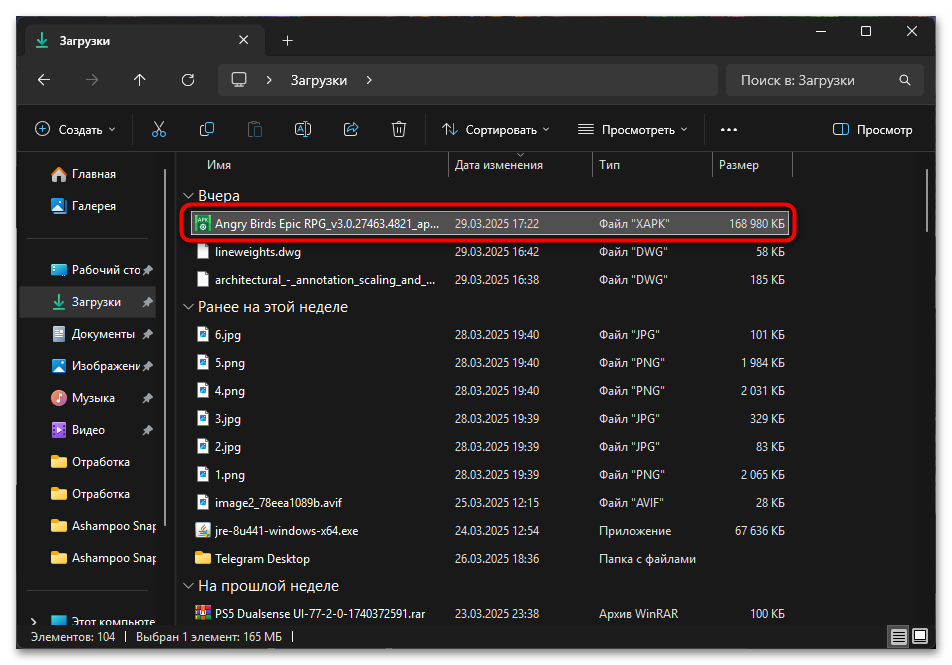
Task: Select the Загрузки window tab
Action: point(146,41)
